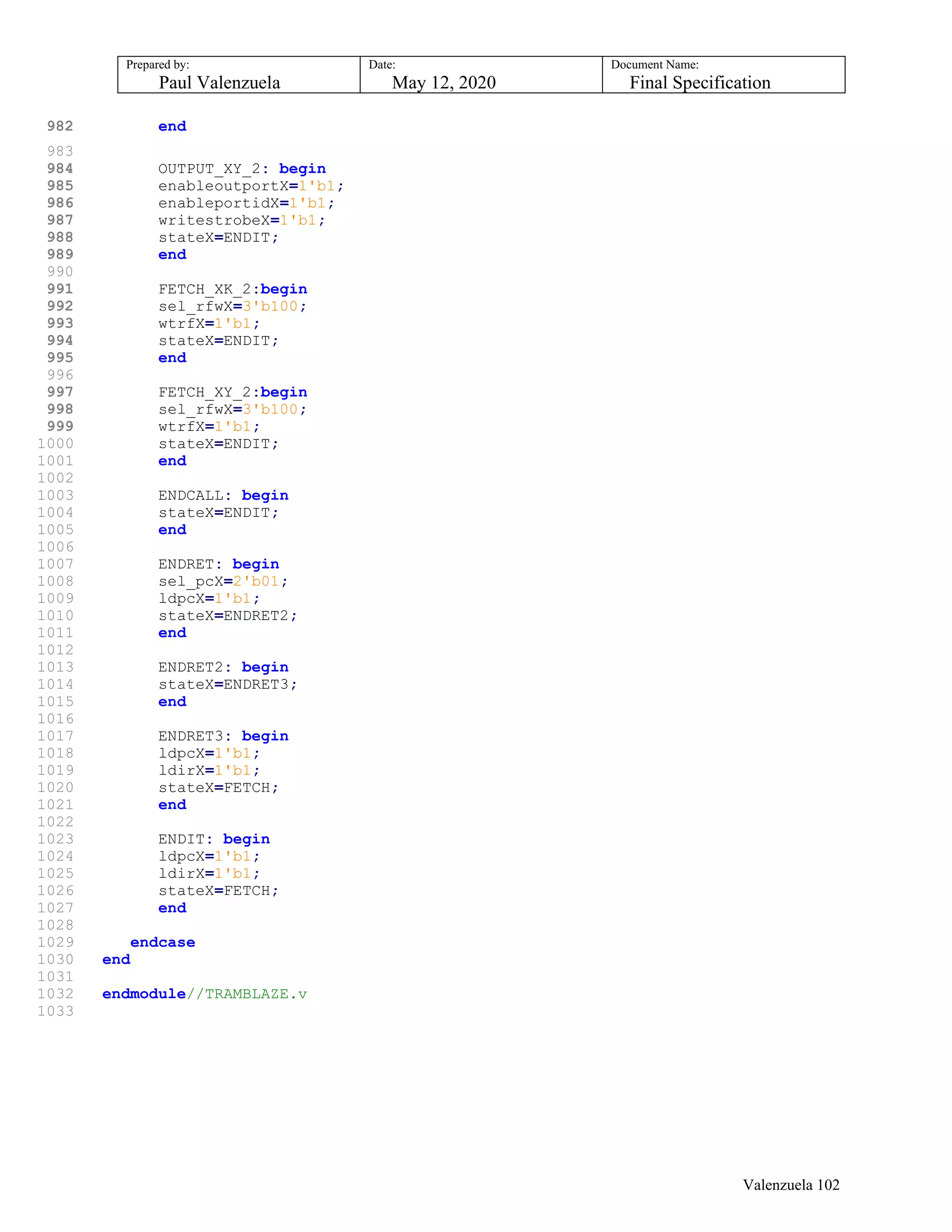
Task: Click the enableoutportX=1'b1; statement
Action: 251,186
